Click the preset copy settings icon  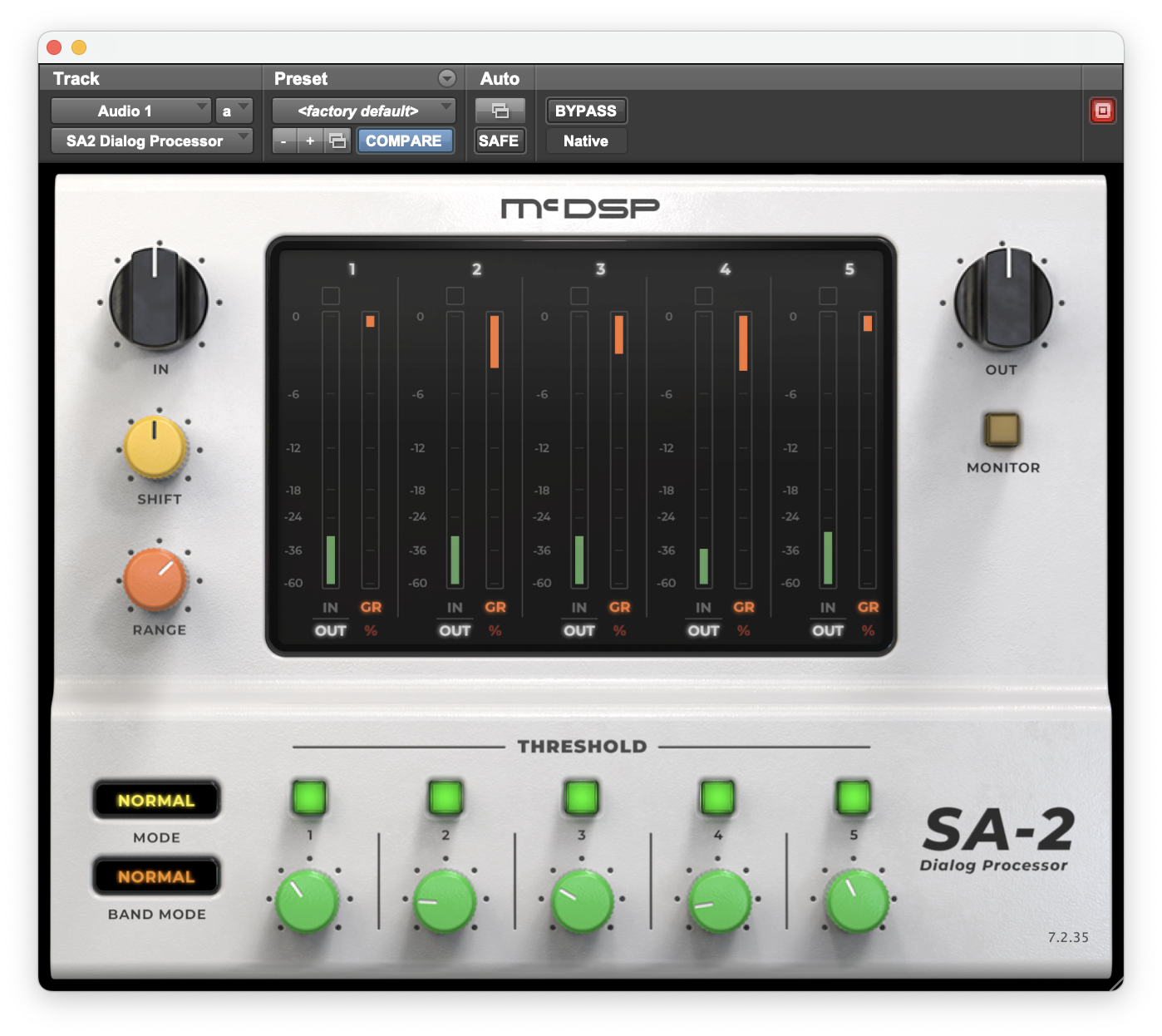coord(337,141)
